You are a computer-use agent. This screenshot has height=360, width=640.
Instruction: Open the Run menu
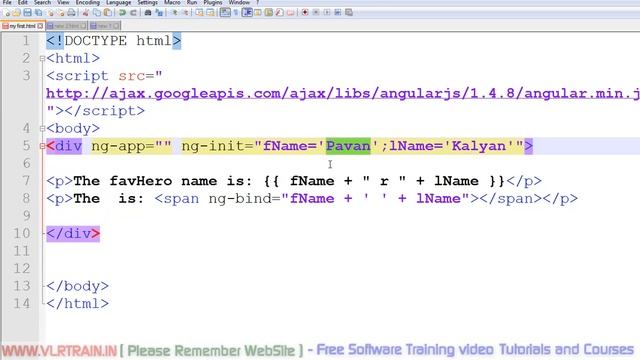192,2
